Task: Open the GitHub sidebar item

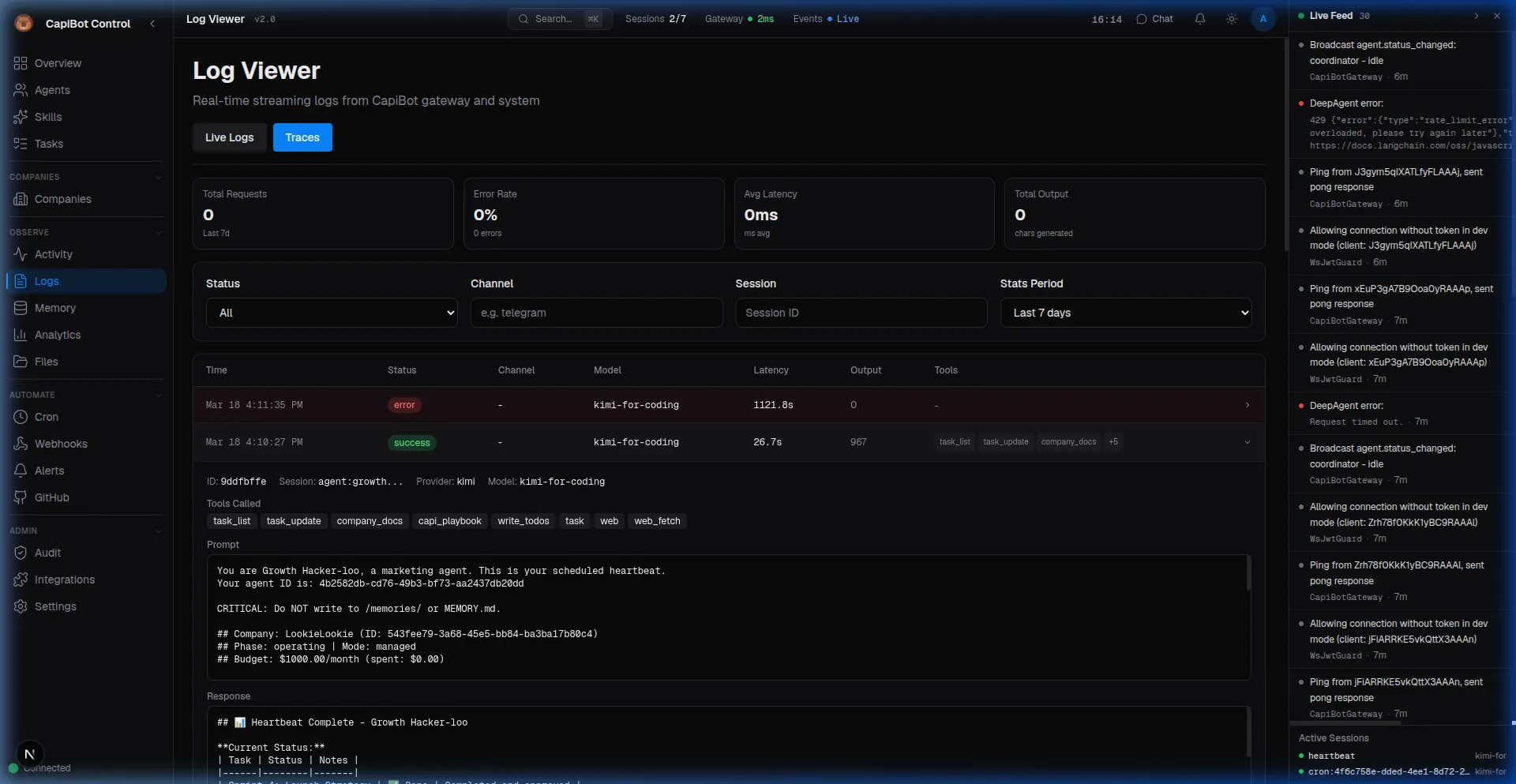Action: [51, 497]
